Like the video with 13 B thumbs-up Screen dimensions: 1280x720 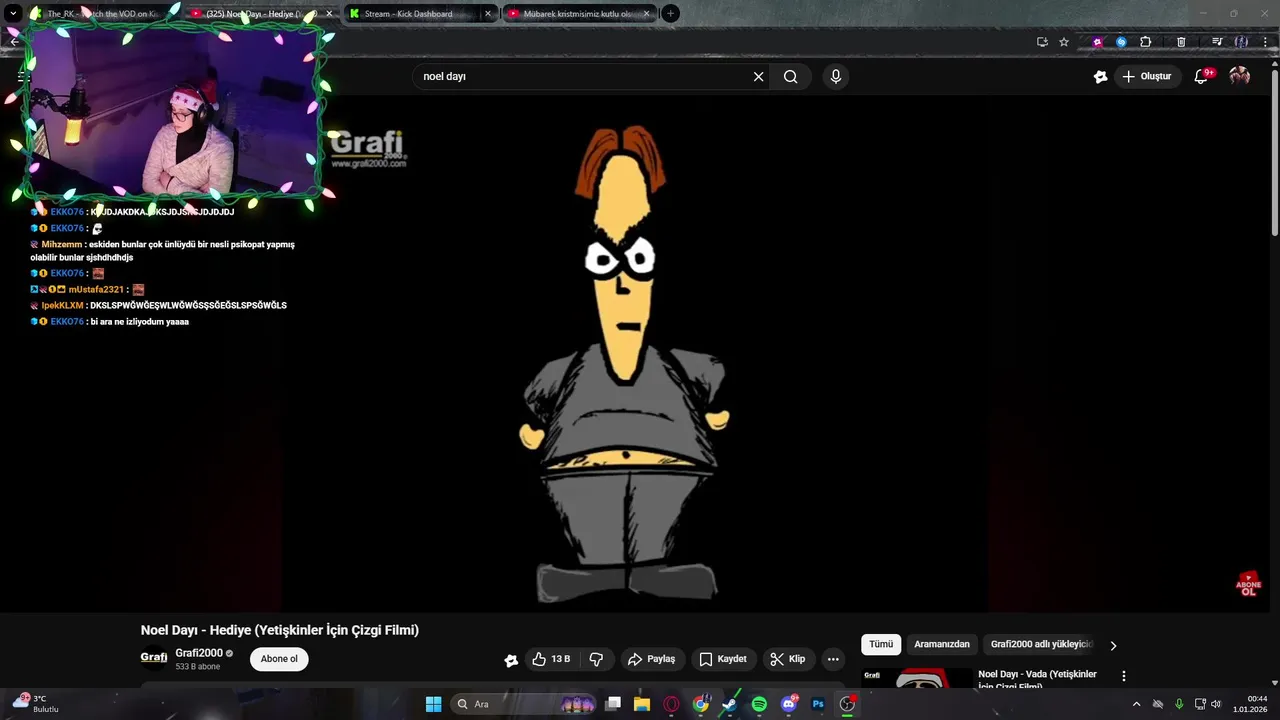coord(551,659)
